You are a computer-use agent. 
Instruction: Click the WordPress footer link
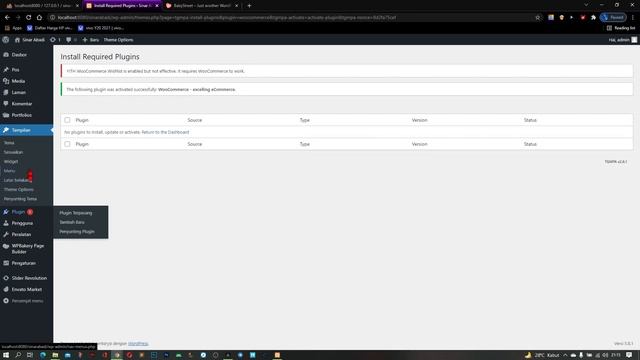[138, 344]
